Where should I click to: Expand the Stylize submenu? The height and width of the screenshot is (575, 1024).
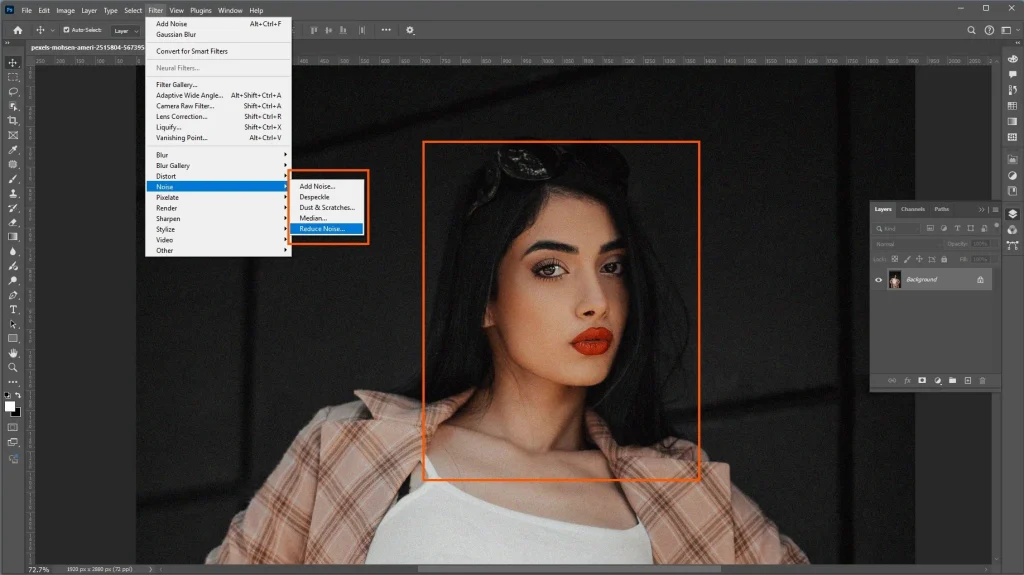218,229
